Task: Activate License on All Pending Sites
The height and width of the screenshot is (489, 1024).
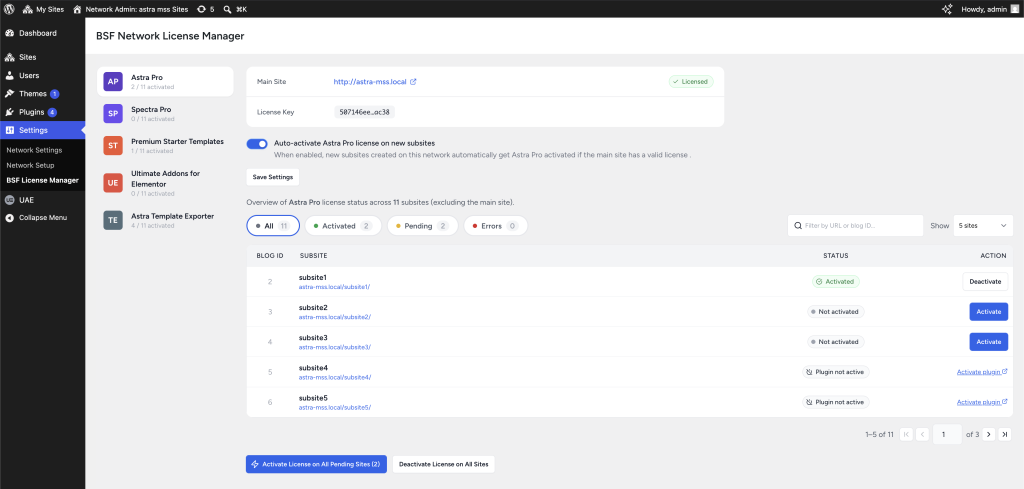Action: [317, 464]
